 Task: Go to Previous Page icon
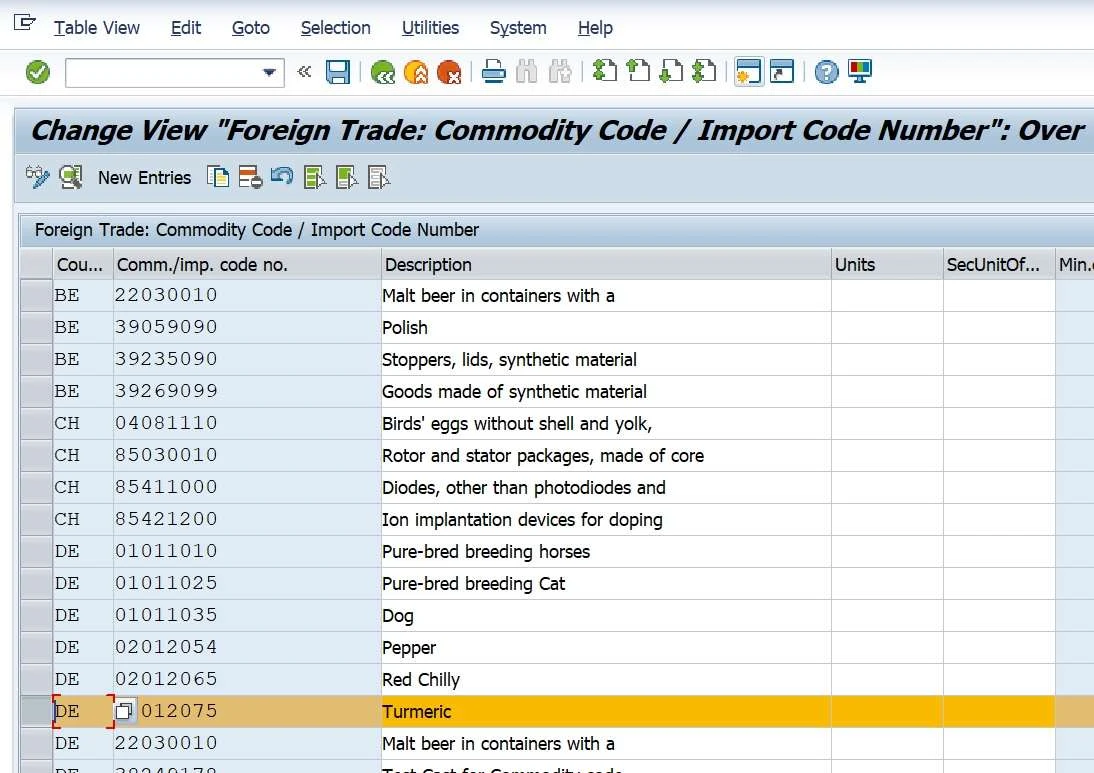click(638, 71)
